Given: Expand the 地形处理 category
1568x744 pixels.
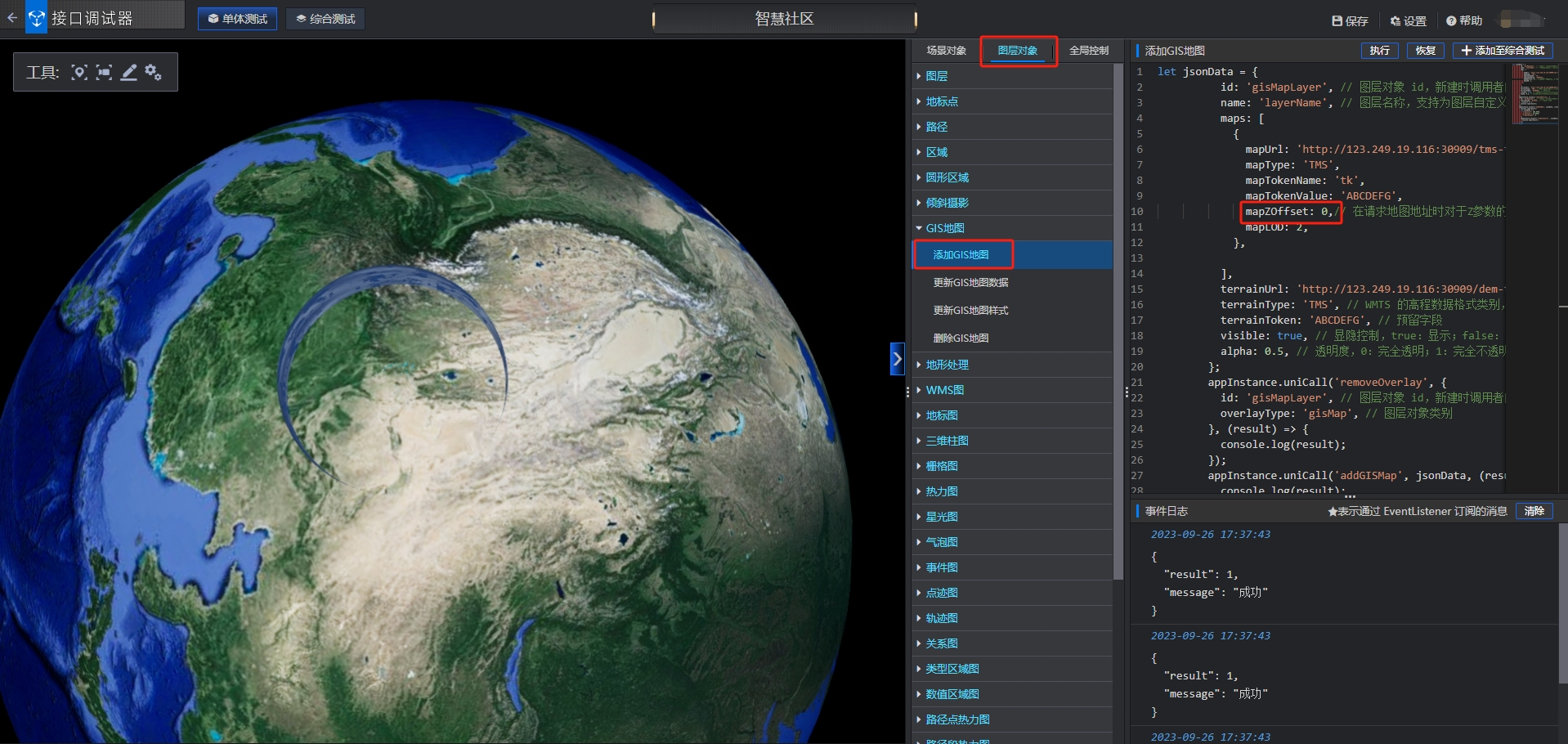Looking at the screenshot, I should 1012,365.
